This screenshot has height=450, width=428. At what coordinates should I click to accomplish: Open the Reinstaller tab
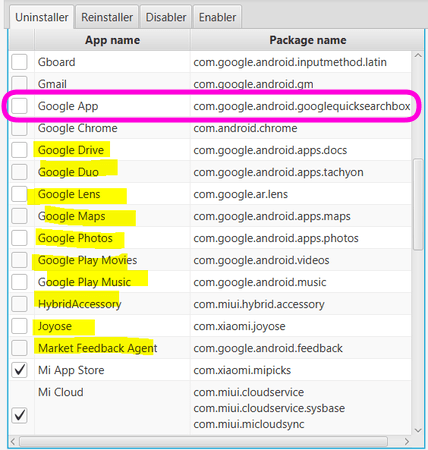[107, 17]
